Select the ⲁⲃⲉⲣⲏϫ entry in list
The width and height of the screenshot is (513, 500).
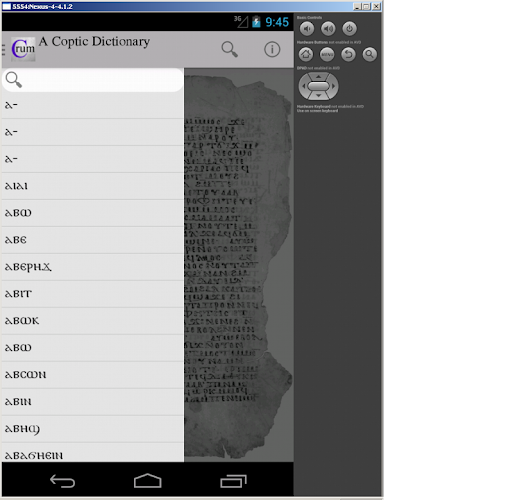93,267
